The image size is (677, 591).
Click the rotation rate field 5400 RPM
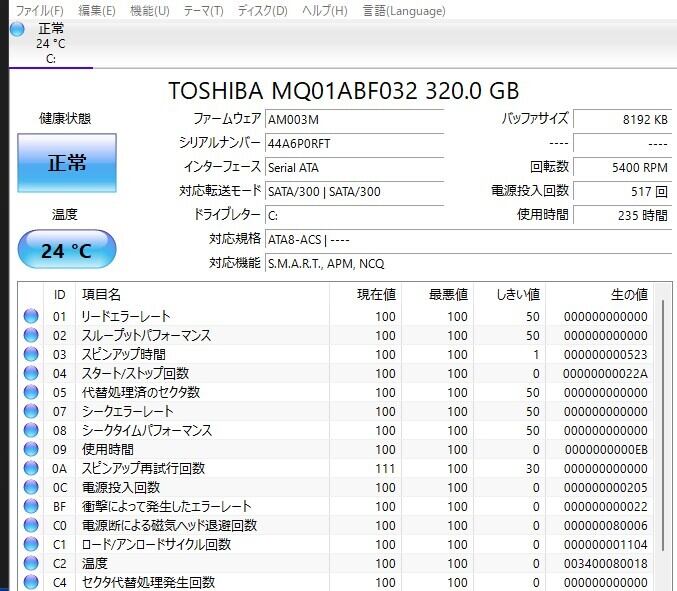(623, 168)
